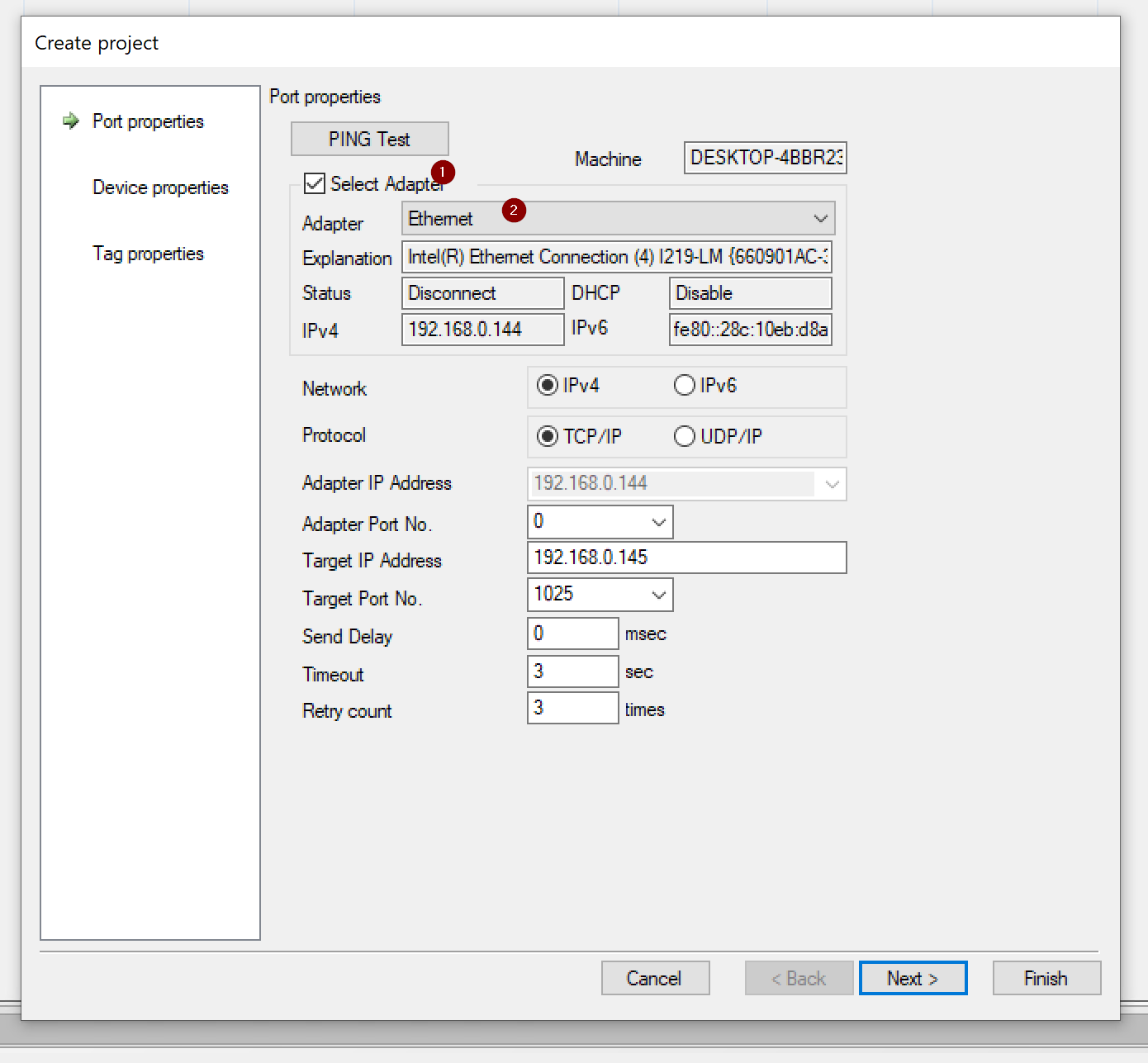Screen dimensions: 1148x1063
Task: Toggle the Select Adapter checkbox
Action: (x=315, y=183)
